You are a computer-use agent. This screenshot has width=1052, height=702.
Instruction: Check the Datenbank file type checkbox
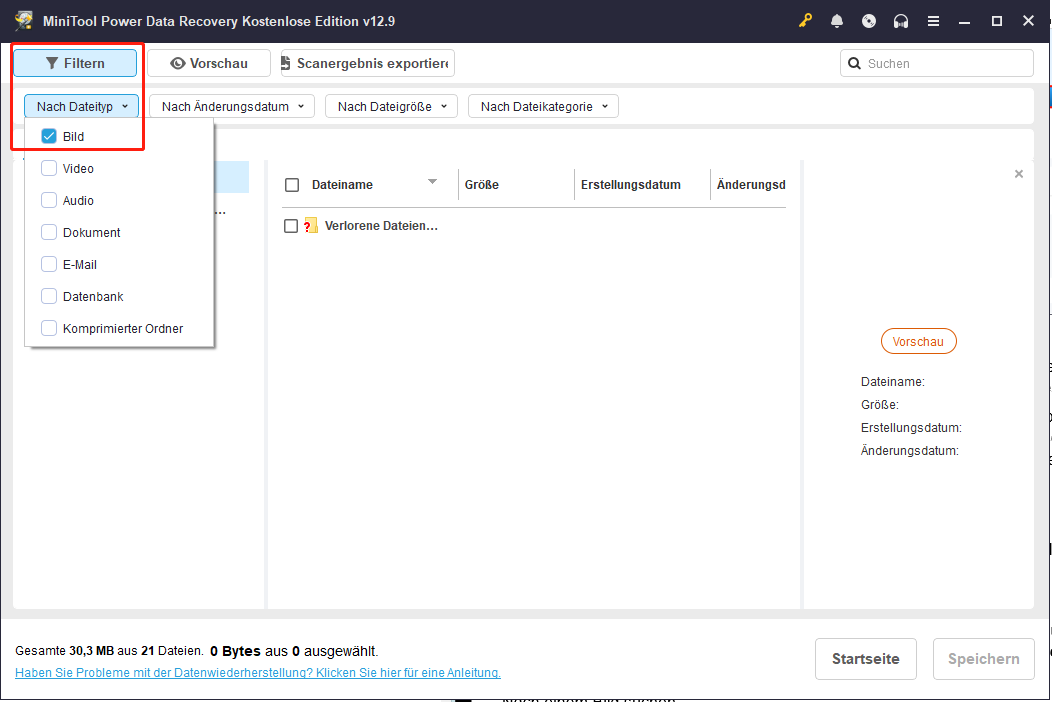(x=49, y=296)
